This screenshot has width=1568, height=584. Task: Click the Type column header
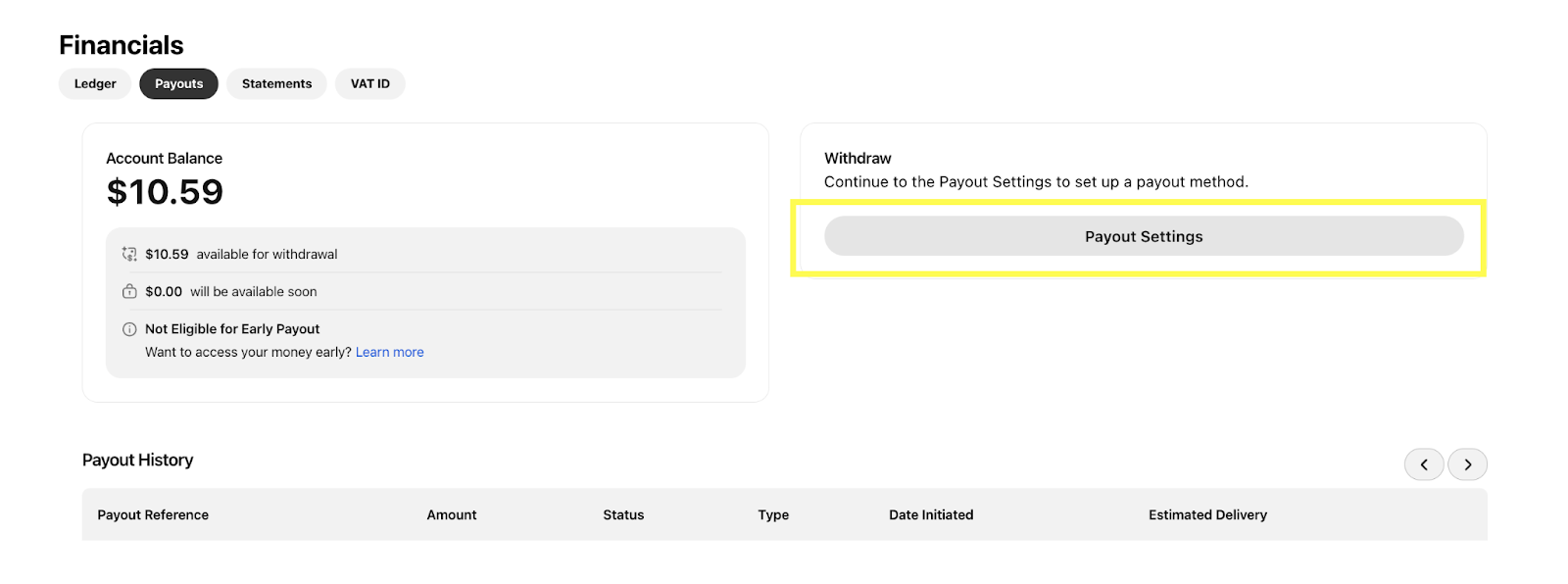coord(773,514)
